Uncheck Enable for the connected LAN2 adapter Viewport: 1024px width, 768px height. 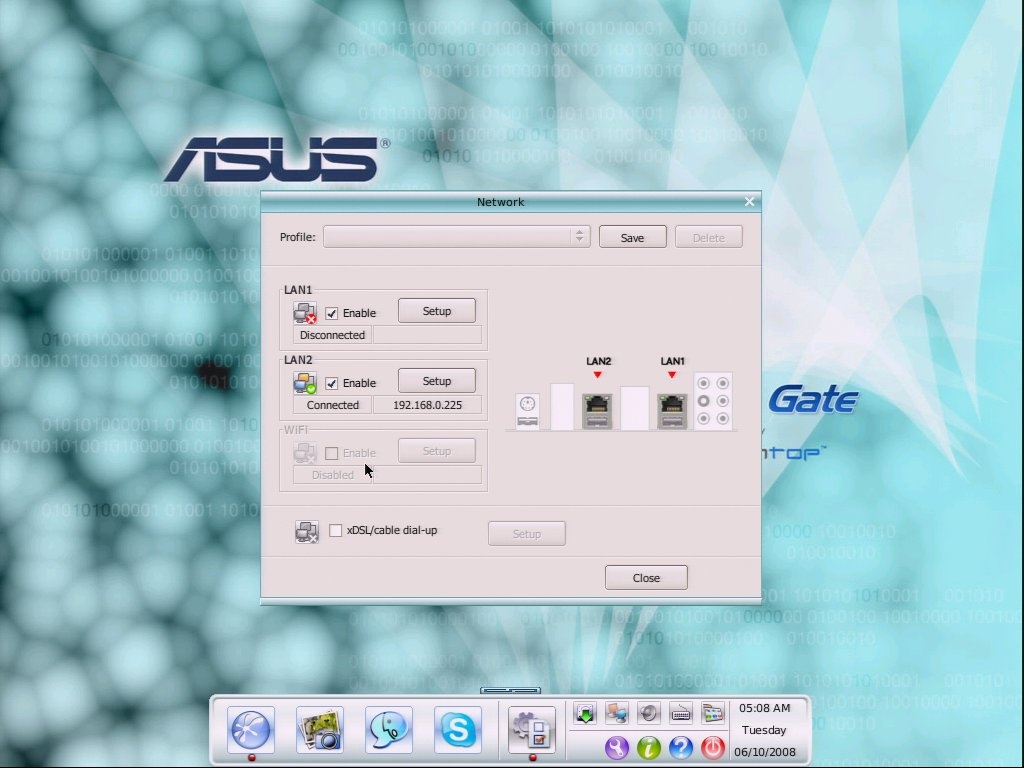point(332,382)
